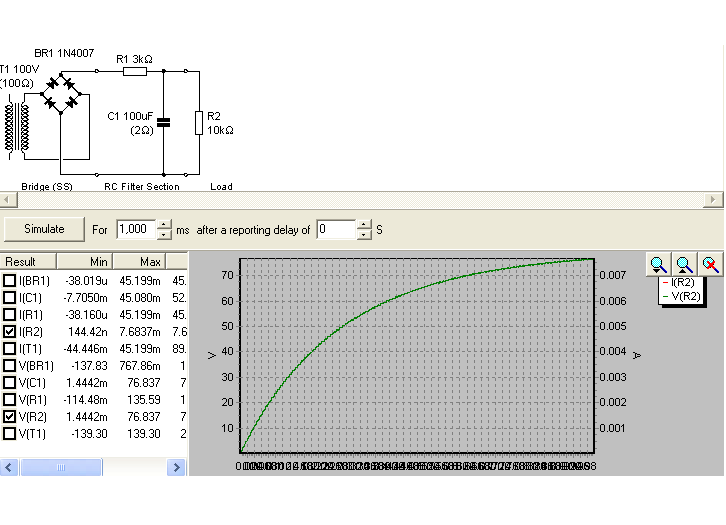Enable the V(BR1) result checkbox

coord(9,366)
